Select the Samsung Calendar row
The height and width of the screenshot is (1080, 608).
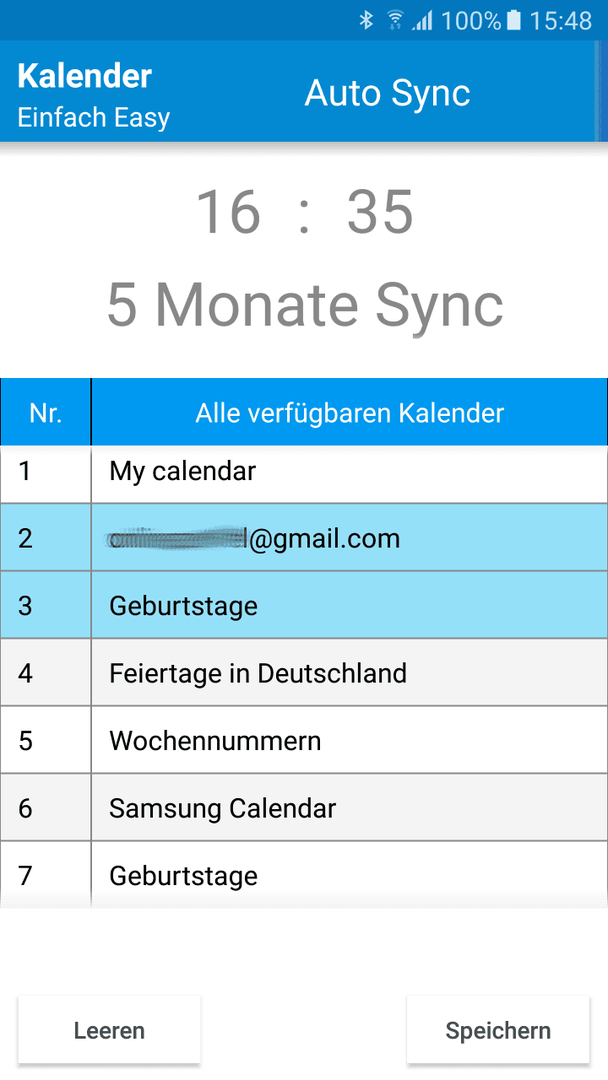coord(304,807)
